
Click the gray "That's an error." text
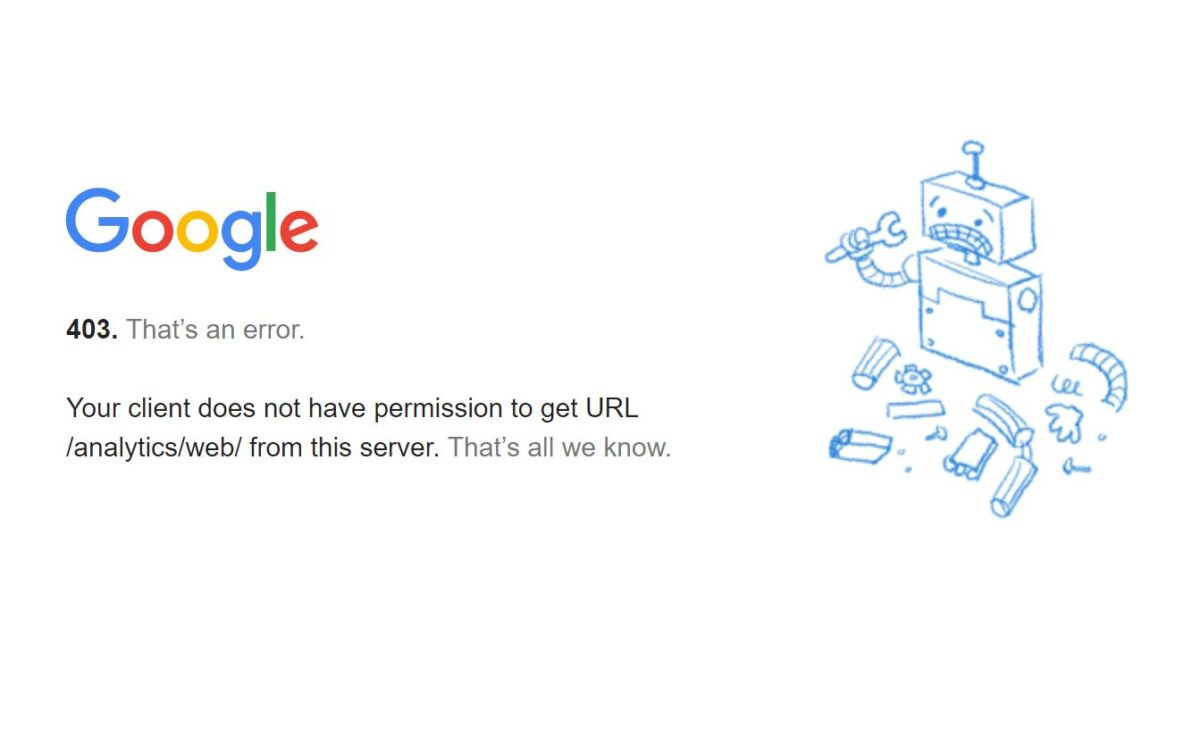(x=215, y=329)
